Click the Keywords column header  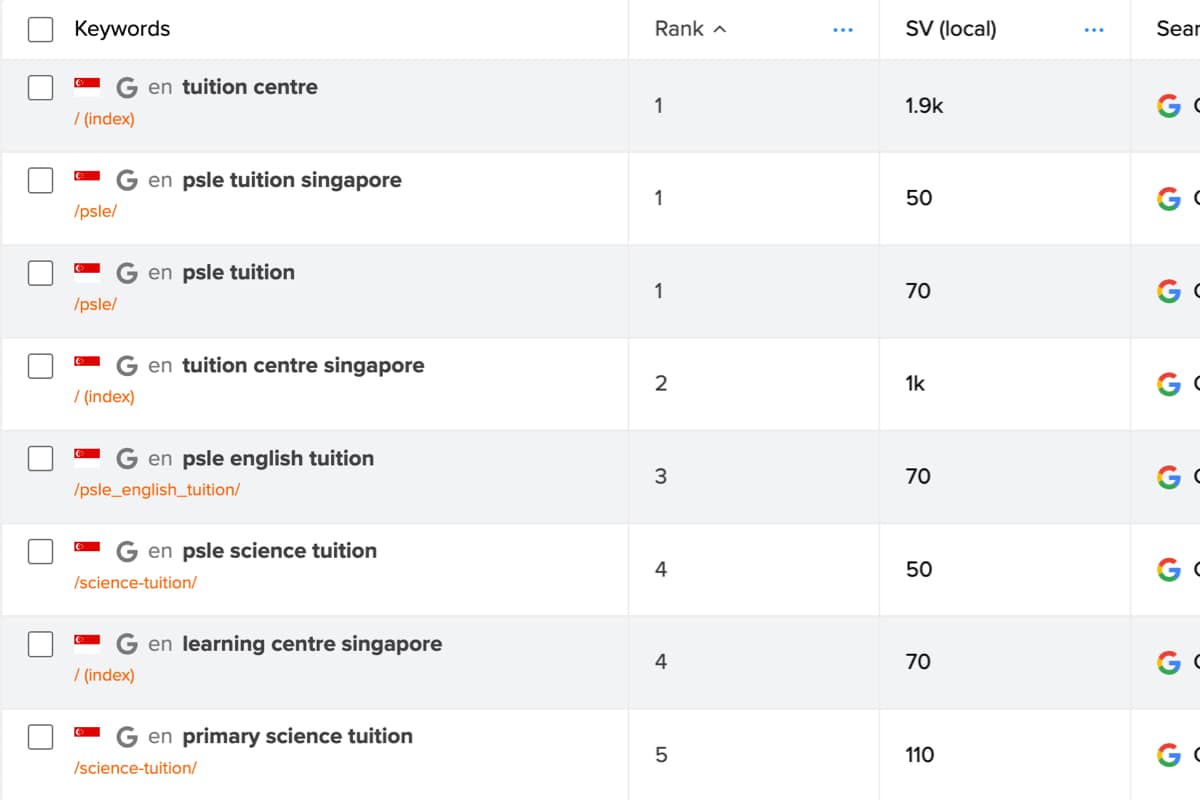coord(122,29)
